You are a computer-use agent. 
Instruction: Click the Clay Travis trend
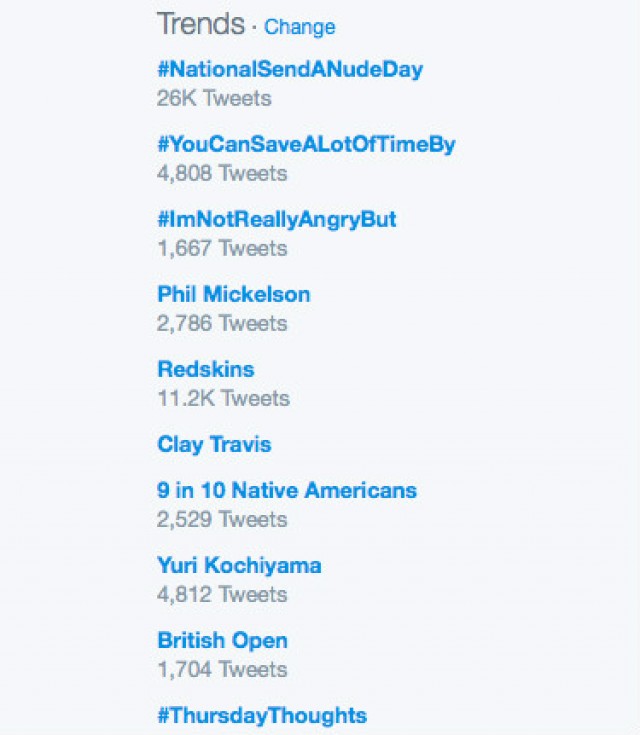click(x=214, y=444)
